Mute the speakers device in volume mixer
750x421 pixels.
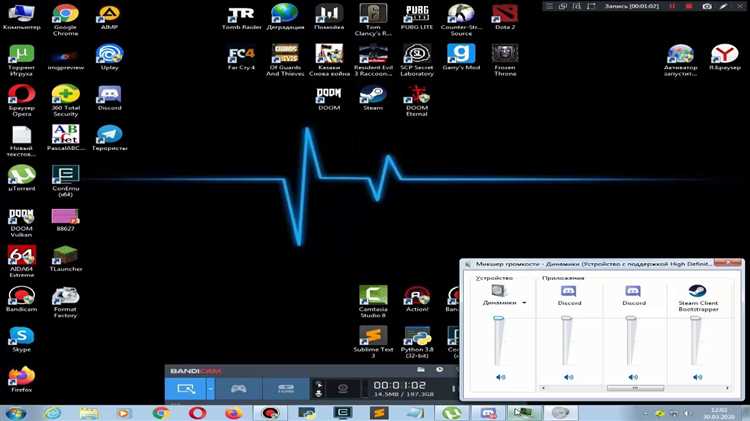(500, 377)
